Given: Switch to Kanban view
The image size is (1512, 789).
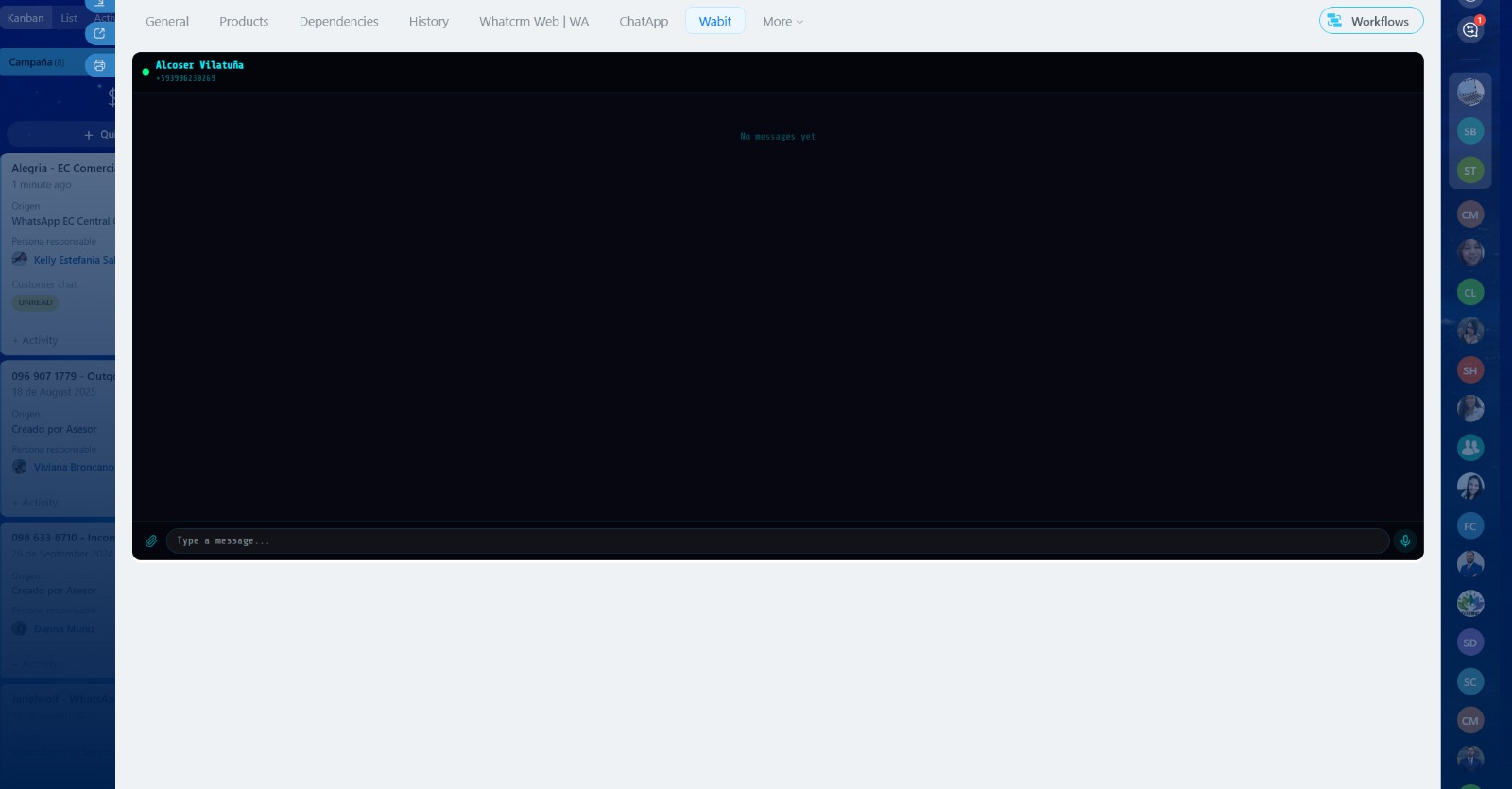Looking at the screenshot, I should pyautogui.click(x=26, y=18).
